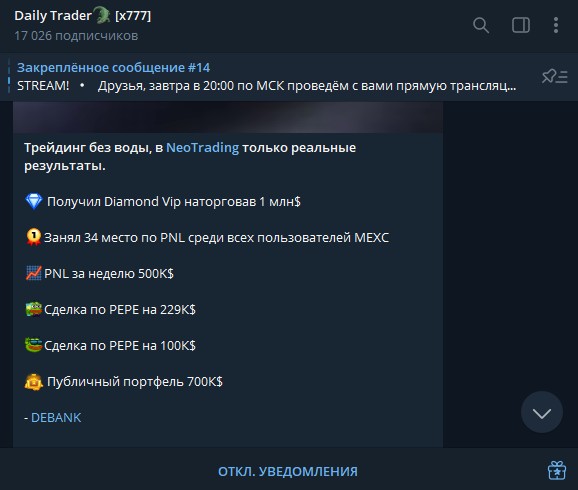Click the frog emoji by 229K$ deal

[x=34, y=309]
